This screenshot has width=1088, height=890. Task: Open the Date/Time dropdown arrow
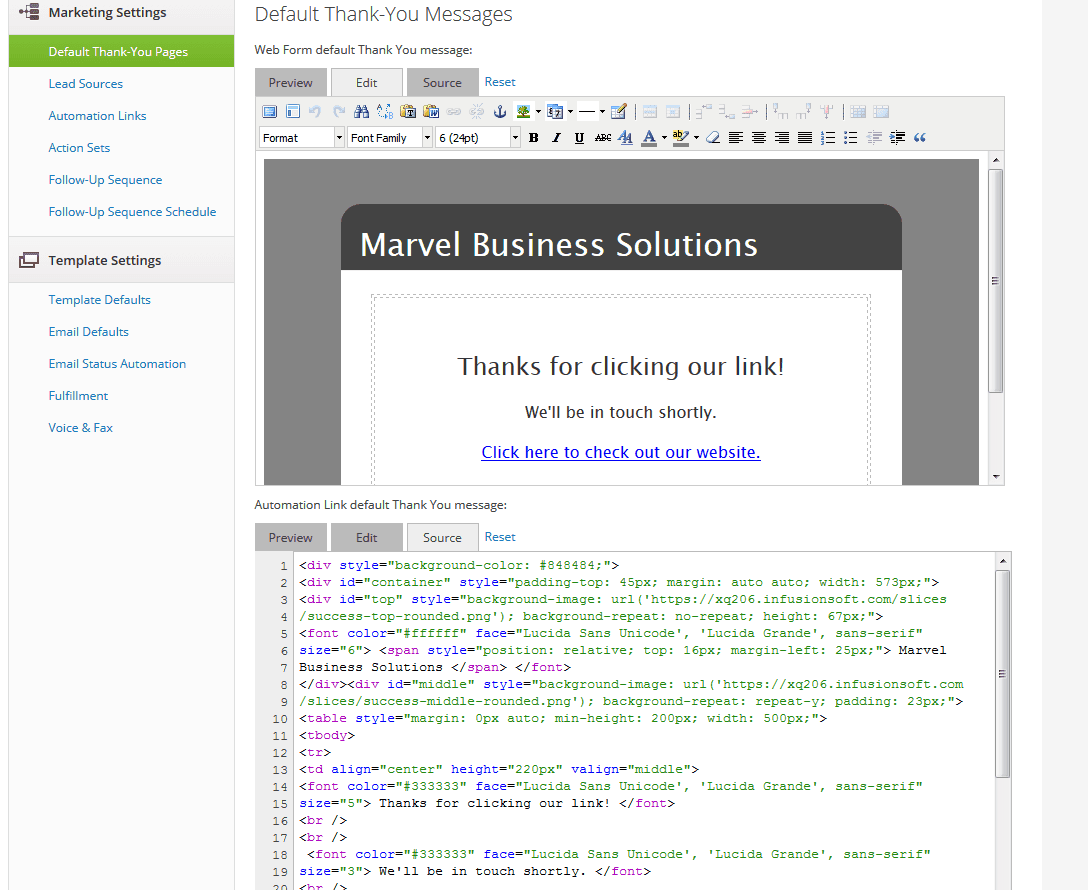(570, 112)
